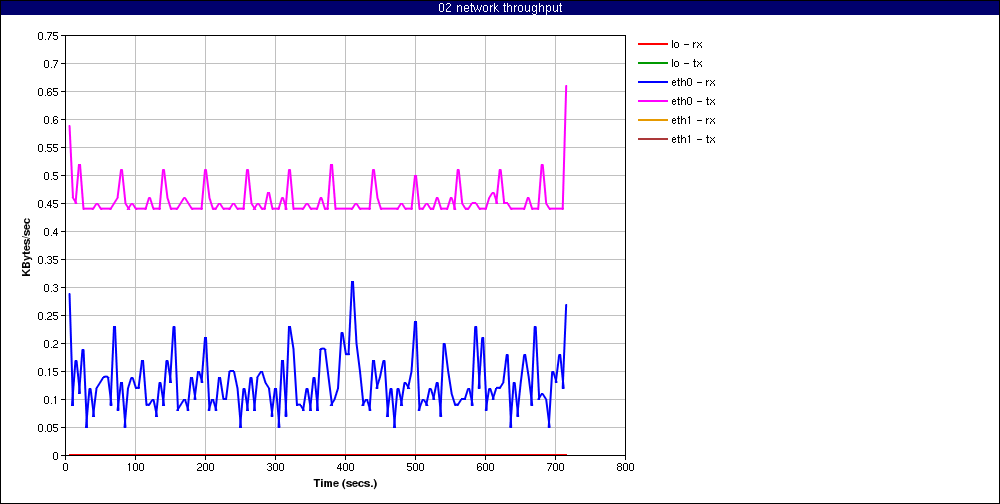Click the 0.05 y-axis label
This screenshot has width=1000, height=504.
48,427
